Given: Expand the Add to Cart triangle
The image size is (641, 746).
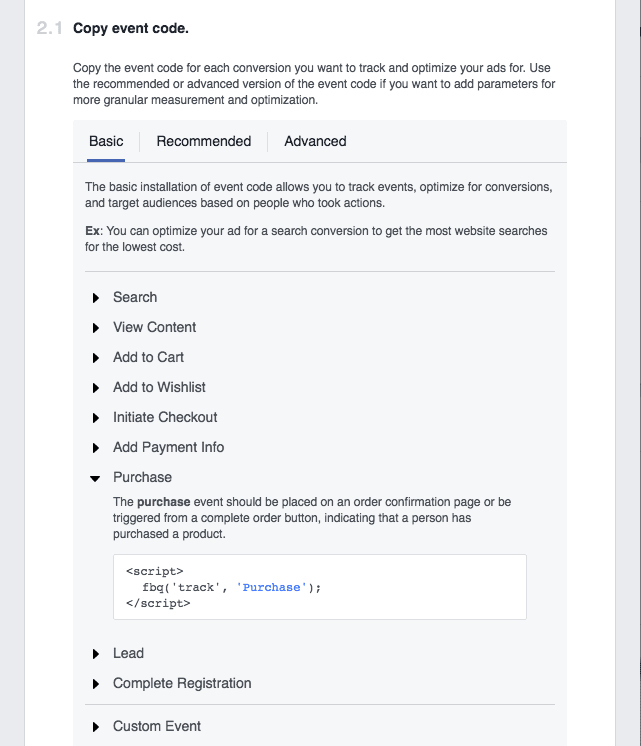Looking at the screenshot, I should point(96,358).
